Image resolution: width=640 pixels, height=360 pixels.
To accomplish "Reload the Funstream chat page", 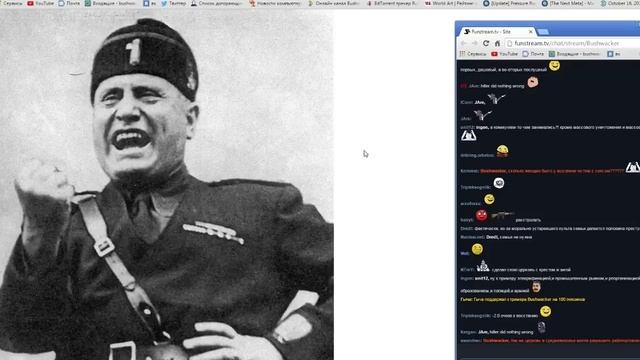I will pos(486,43).
